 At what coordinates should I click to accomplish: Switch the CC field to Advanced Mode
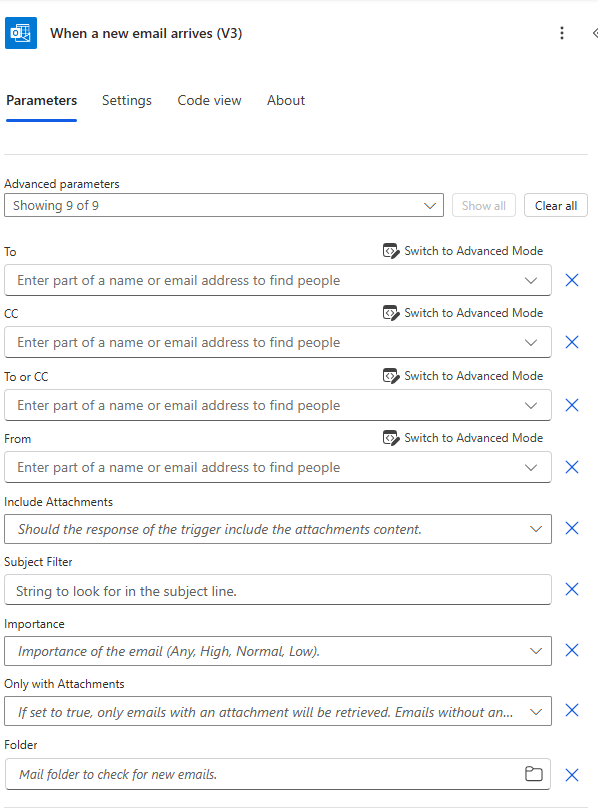463,313
